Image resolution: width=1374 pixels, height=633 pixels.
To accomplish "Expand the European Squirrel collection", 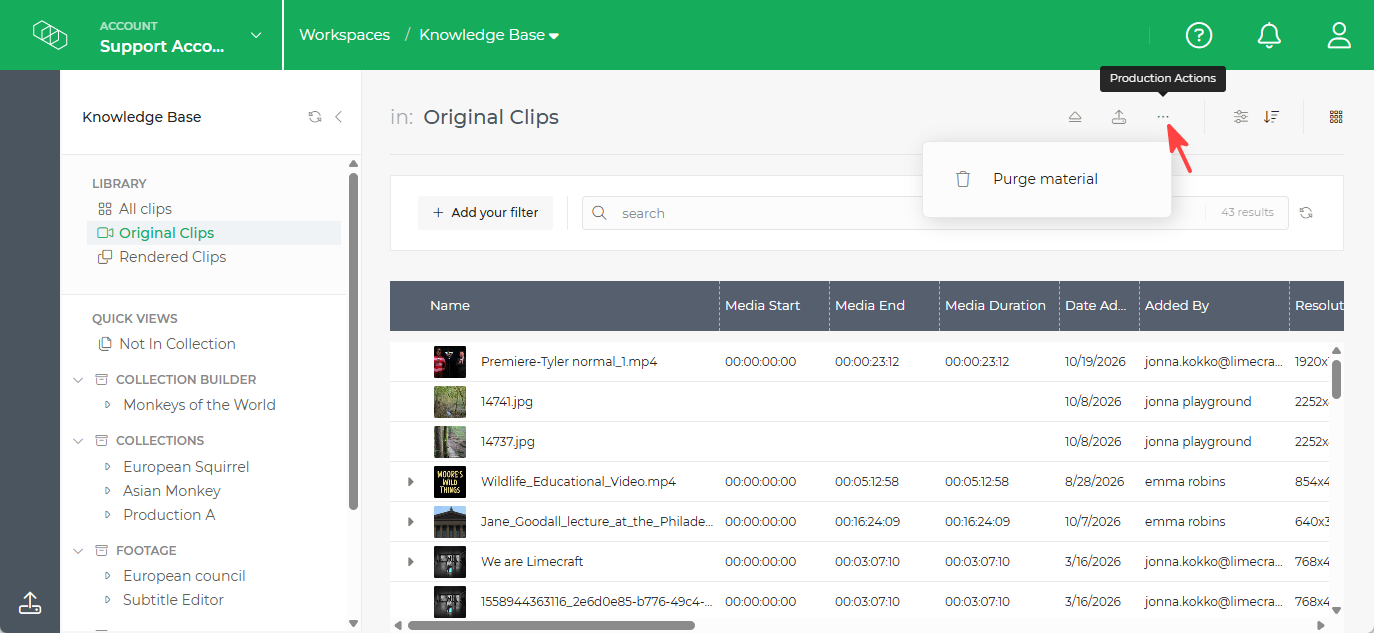I will (108, 467).
